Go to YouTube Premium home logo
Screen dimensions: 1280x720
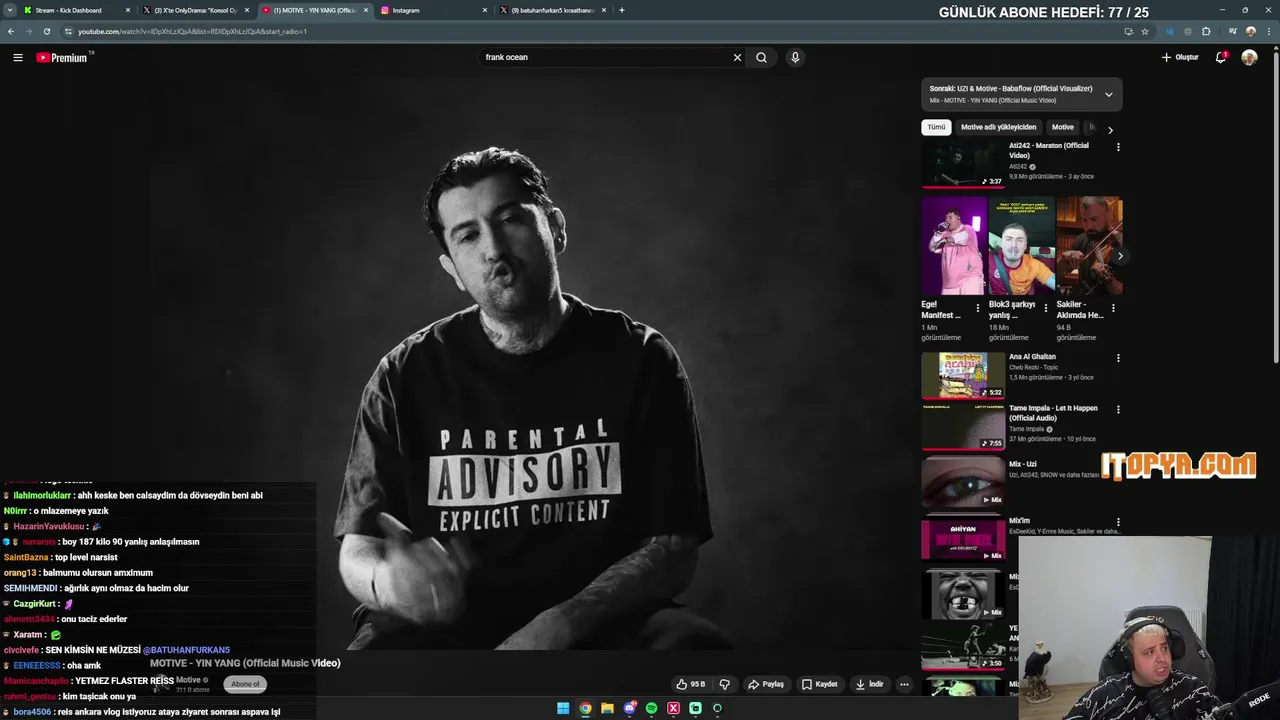[x=63, y=57]
